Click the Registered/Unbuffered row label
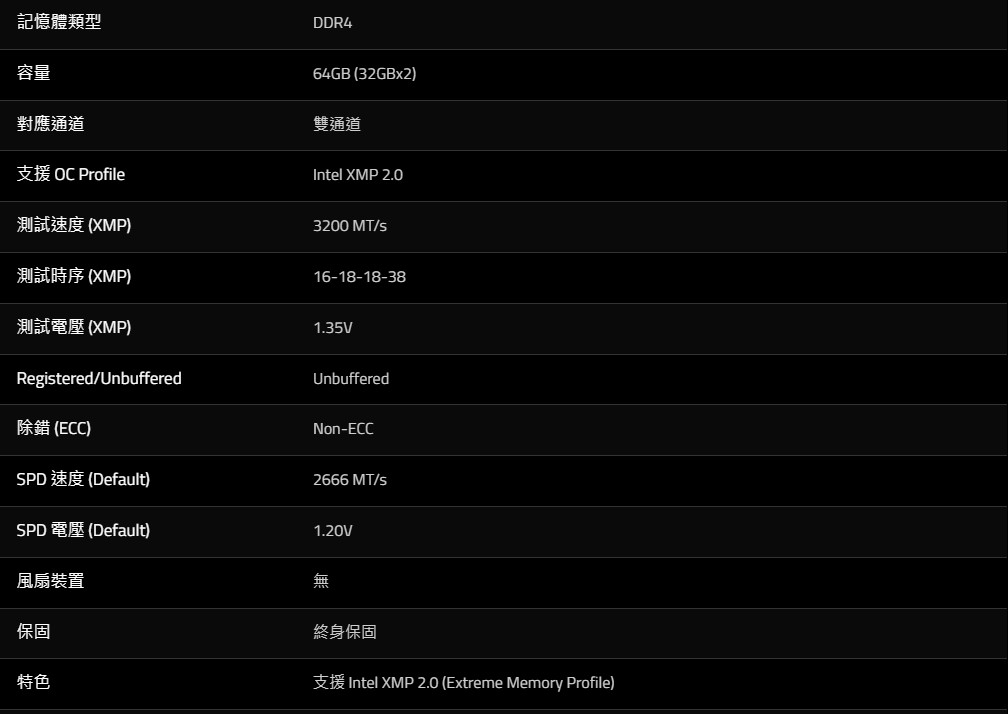 (x=99, y=378)
